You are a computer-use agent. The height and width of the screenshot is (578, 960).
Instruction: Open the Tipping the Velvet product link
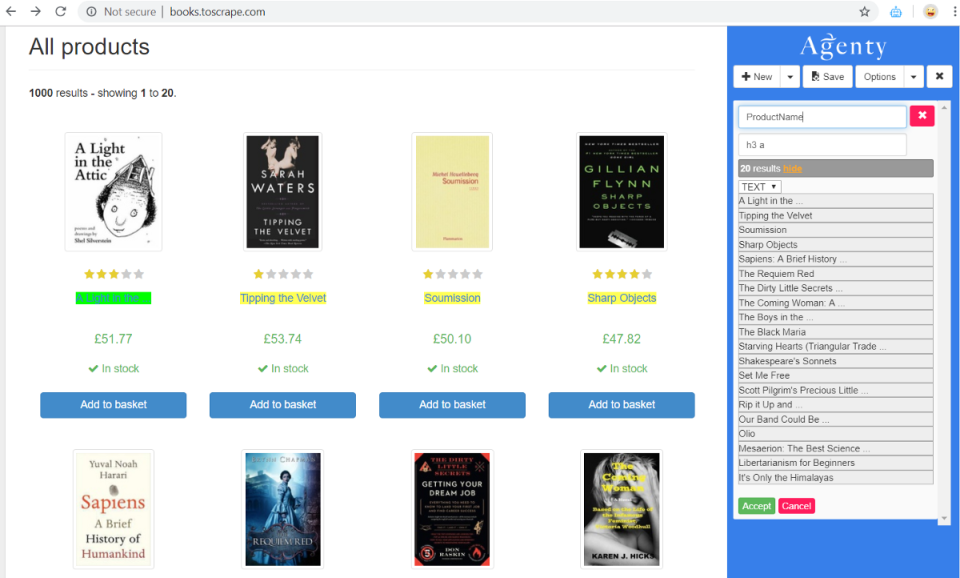click(282, 297)
